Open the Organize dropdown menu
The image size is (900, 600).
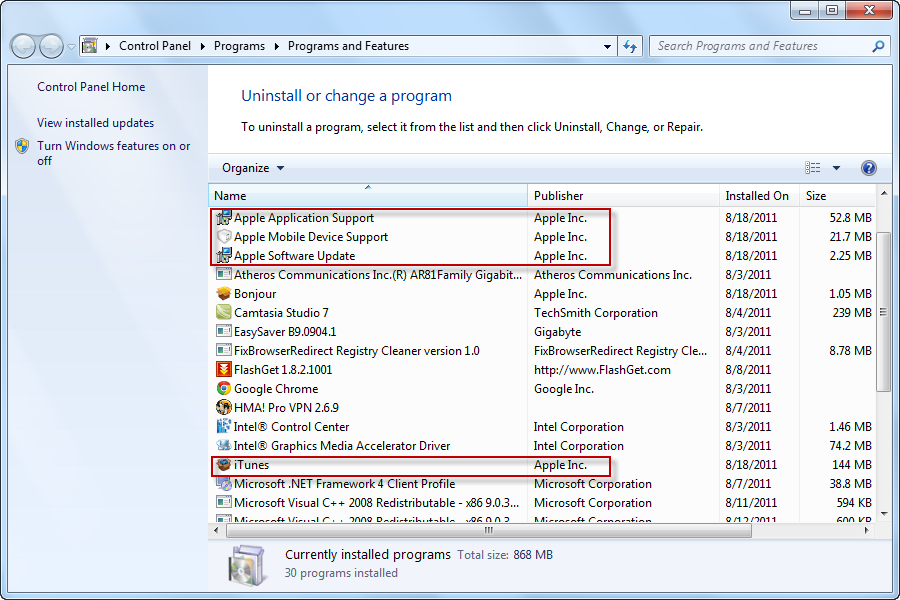[253, 168]
